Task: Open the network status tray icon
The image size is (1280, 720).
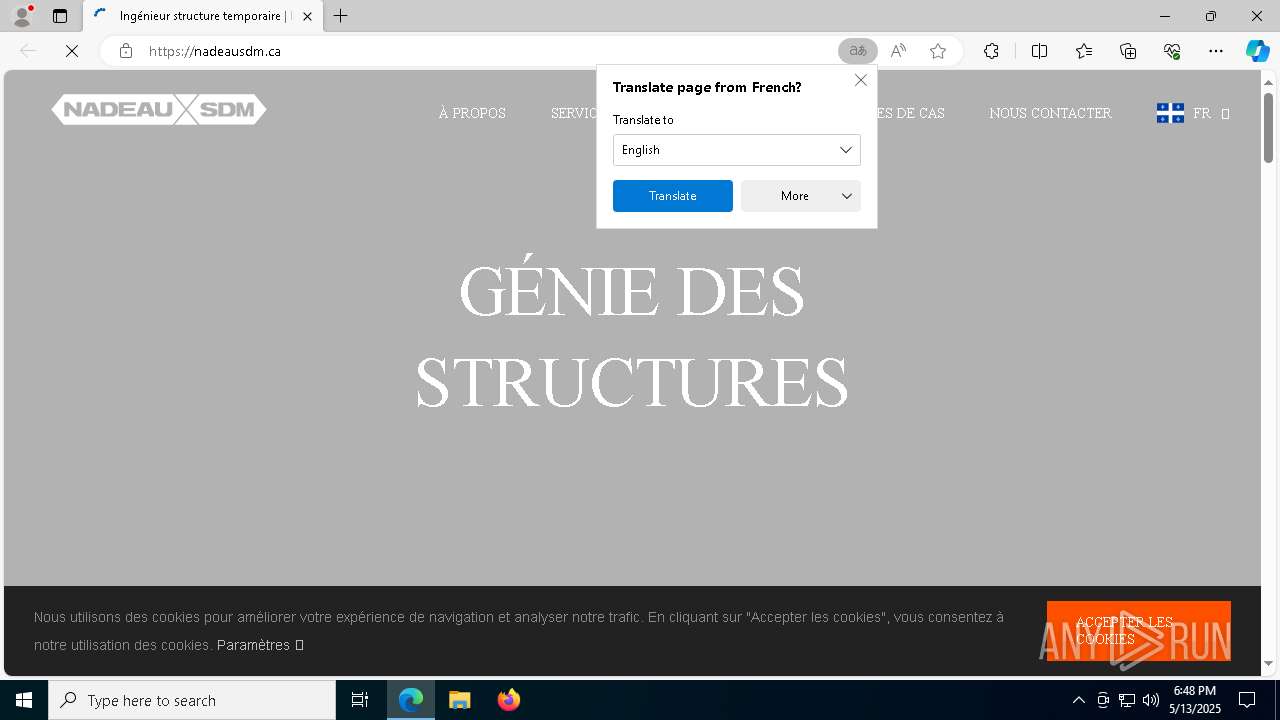Action: pos(1127,700)
